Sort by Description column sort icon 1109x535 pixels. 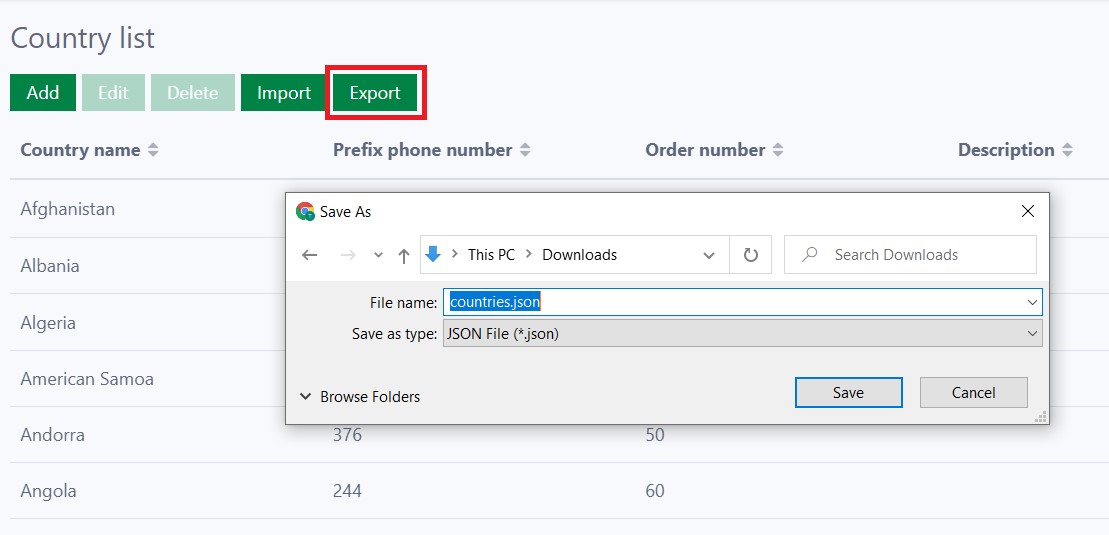point(1067,150)
